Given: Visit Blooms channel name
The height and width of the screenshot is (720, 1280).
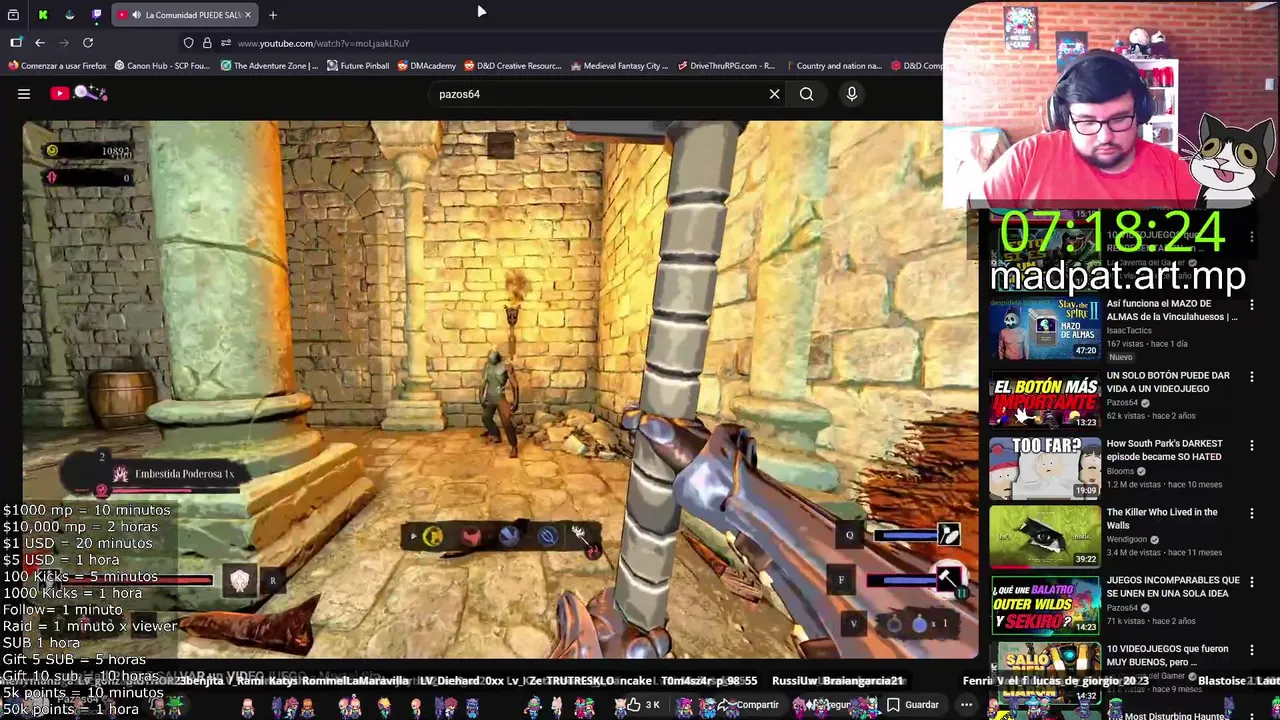Looking at the screenshot, I should (x=1120, y=471).
